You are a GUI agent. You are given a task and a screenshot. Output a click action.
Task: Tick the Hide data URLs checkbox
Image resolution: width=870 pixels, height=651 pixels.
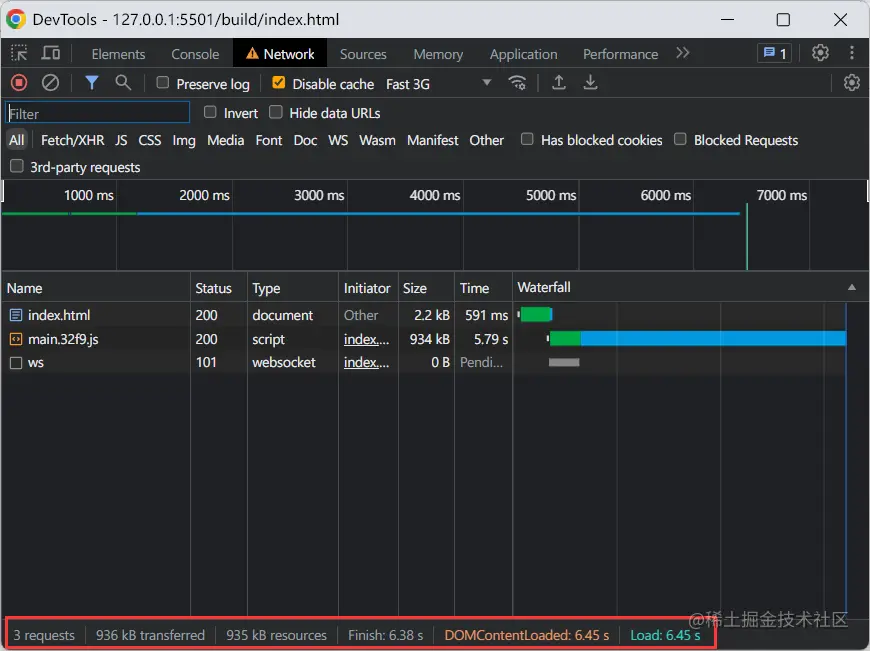(x=275, y=112)
